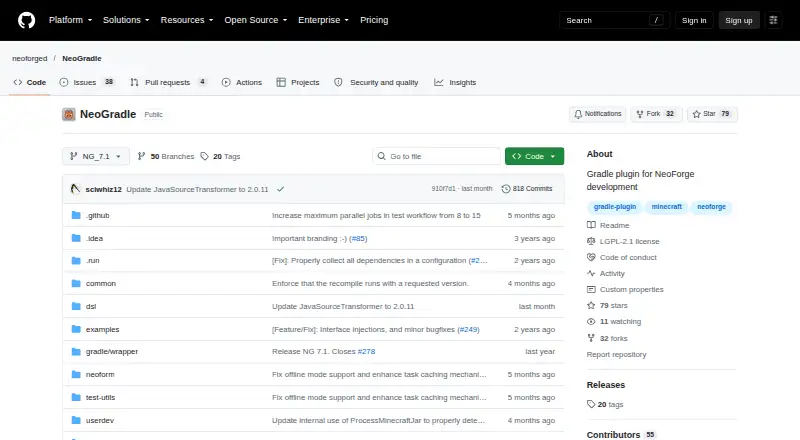
Task: Expand the Solutions menu
Action: (126, 20)
